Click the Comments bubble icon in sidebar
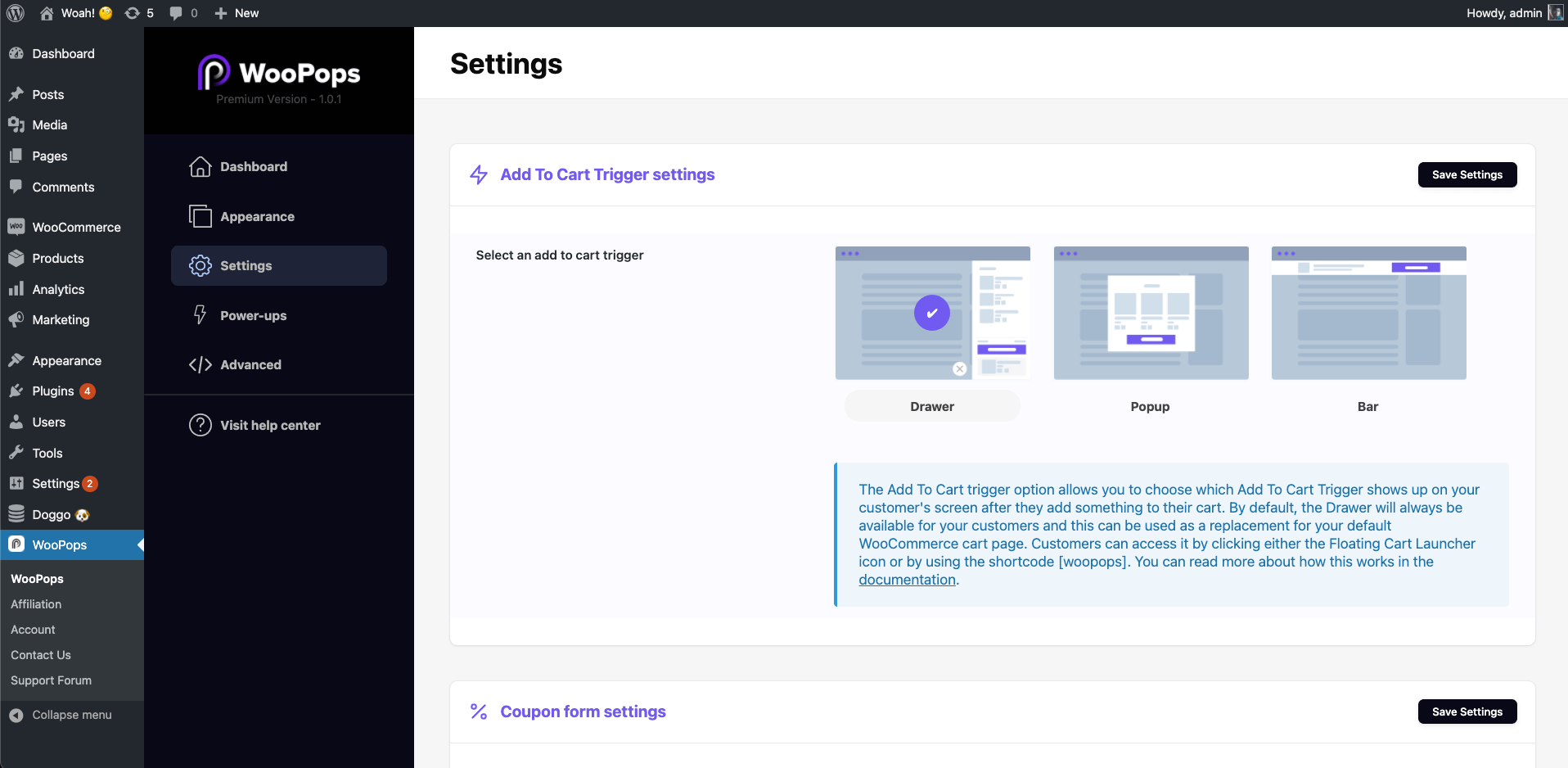 [16, 187]
